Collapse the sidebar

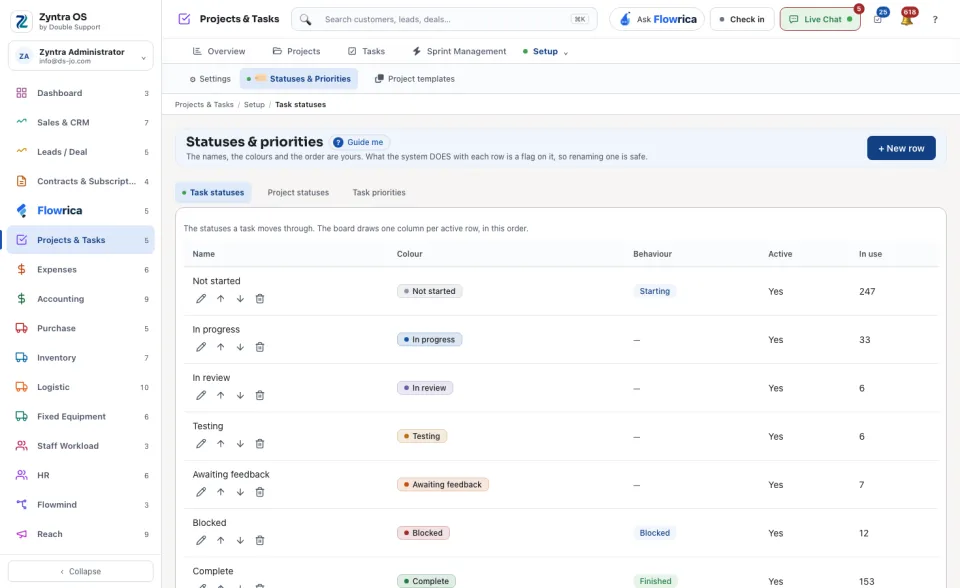[x=81, y=571]
